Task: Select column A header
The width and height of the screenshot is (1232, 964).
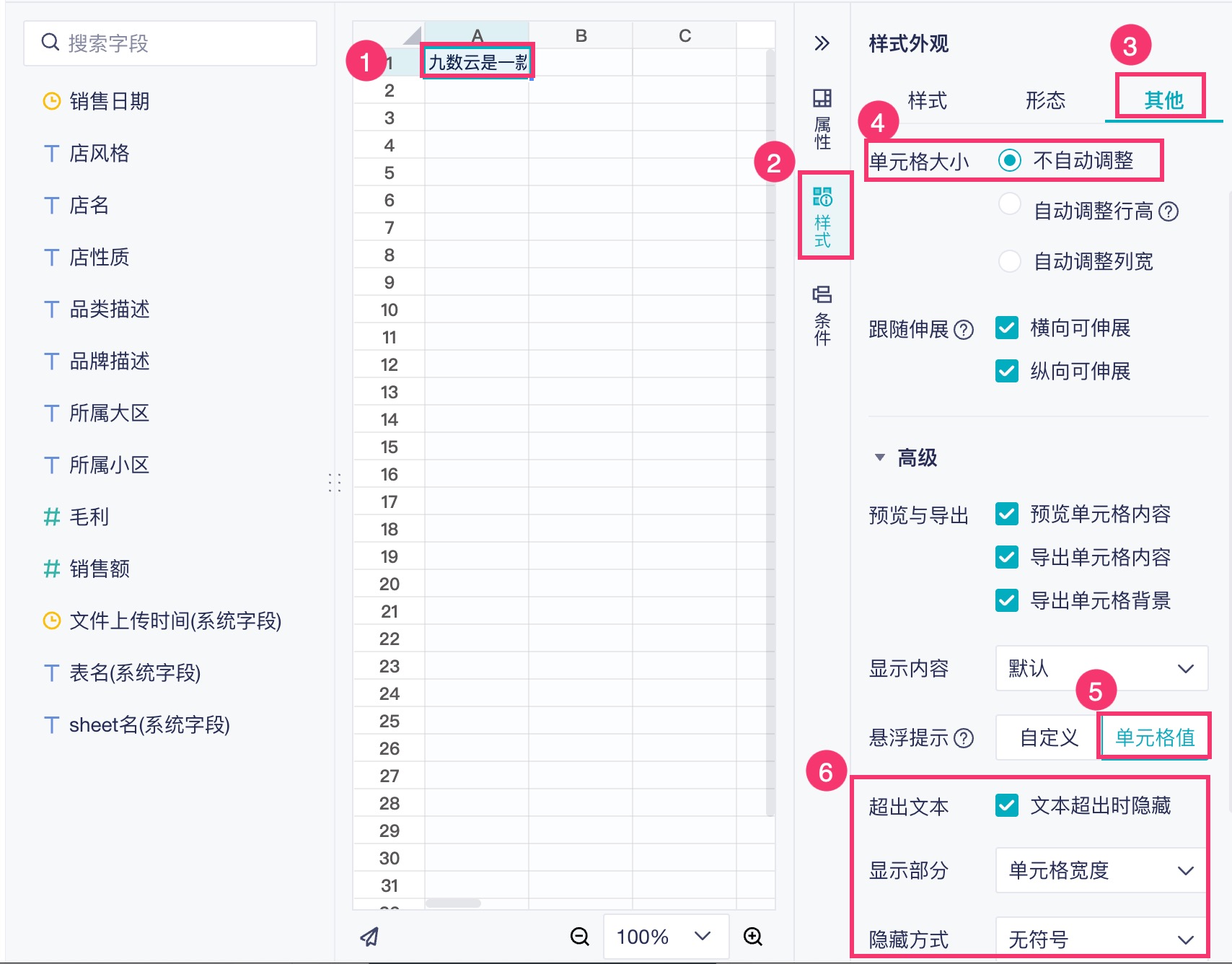Action: tap(477, 35)
